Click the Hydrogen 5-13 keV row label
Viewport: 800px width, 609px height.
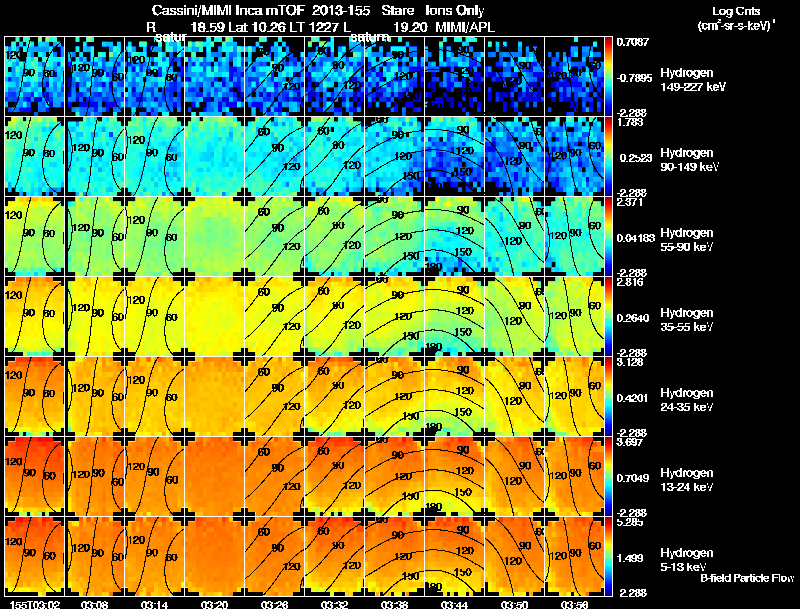[x=687, y=560]
